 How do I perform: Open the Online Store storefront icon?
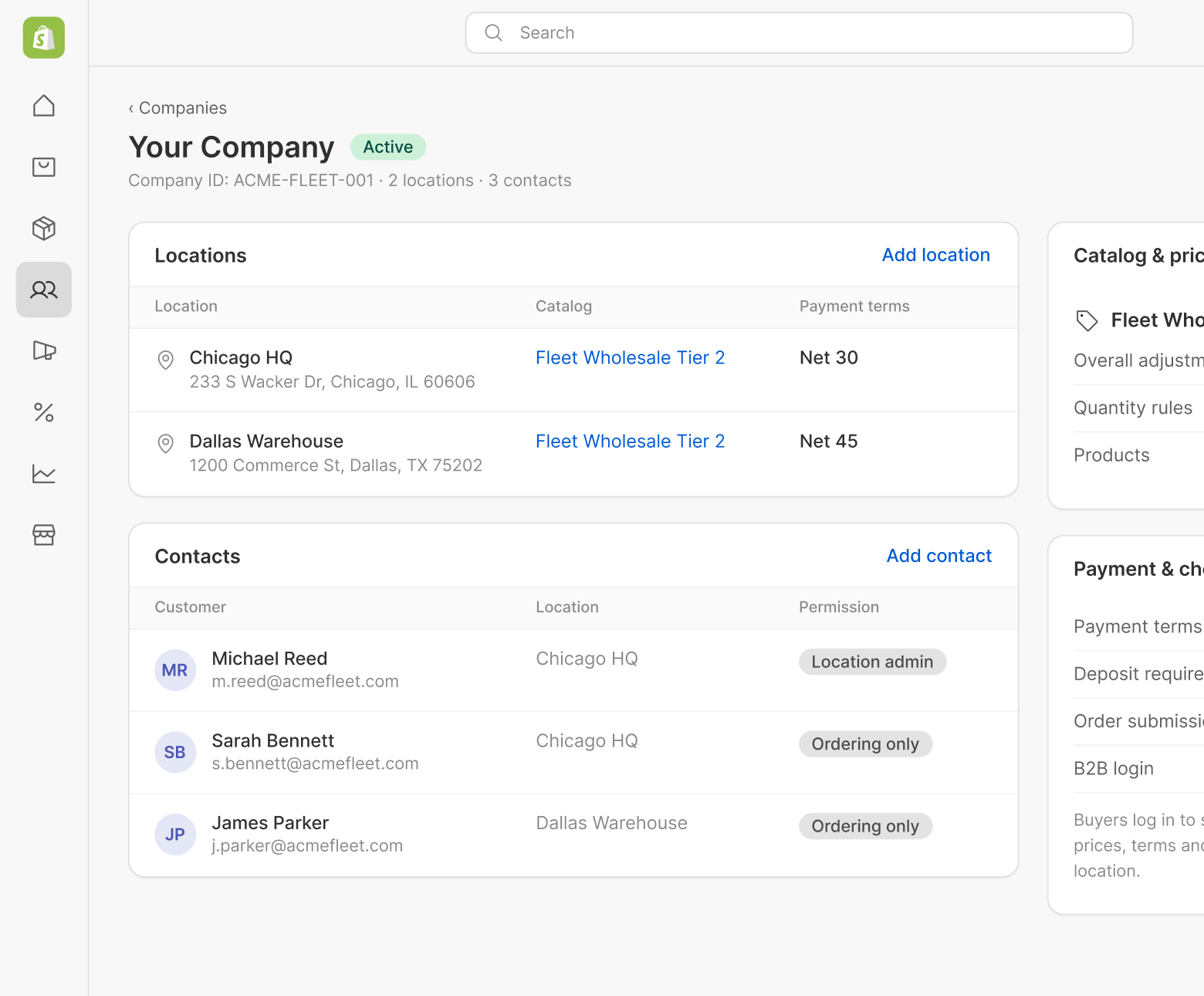tap(44, 534)
